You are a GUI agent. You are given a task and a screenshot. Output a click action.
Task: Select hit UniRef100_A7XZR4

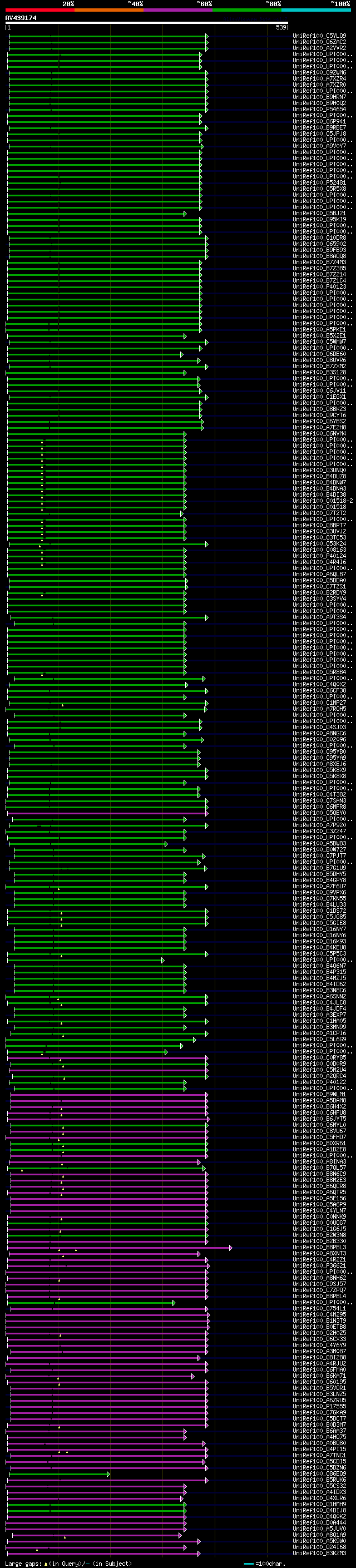[319, 78]
